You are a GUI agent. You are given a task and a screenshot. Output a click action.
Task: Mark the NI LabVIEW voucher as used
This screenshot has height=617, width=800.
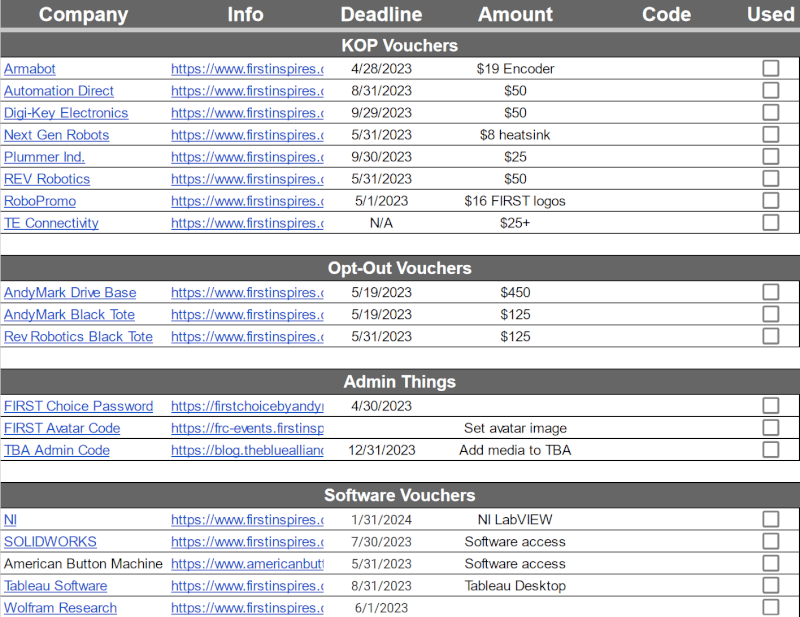[770, 519]
